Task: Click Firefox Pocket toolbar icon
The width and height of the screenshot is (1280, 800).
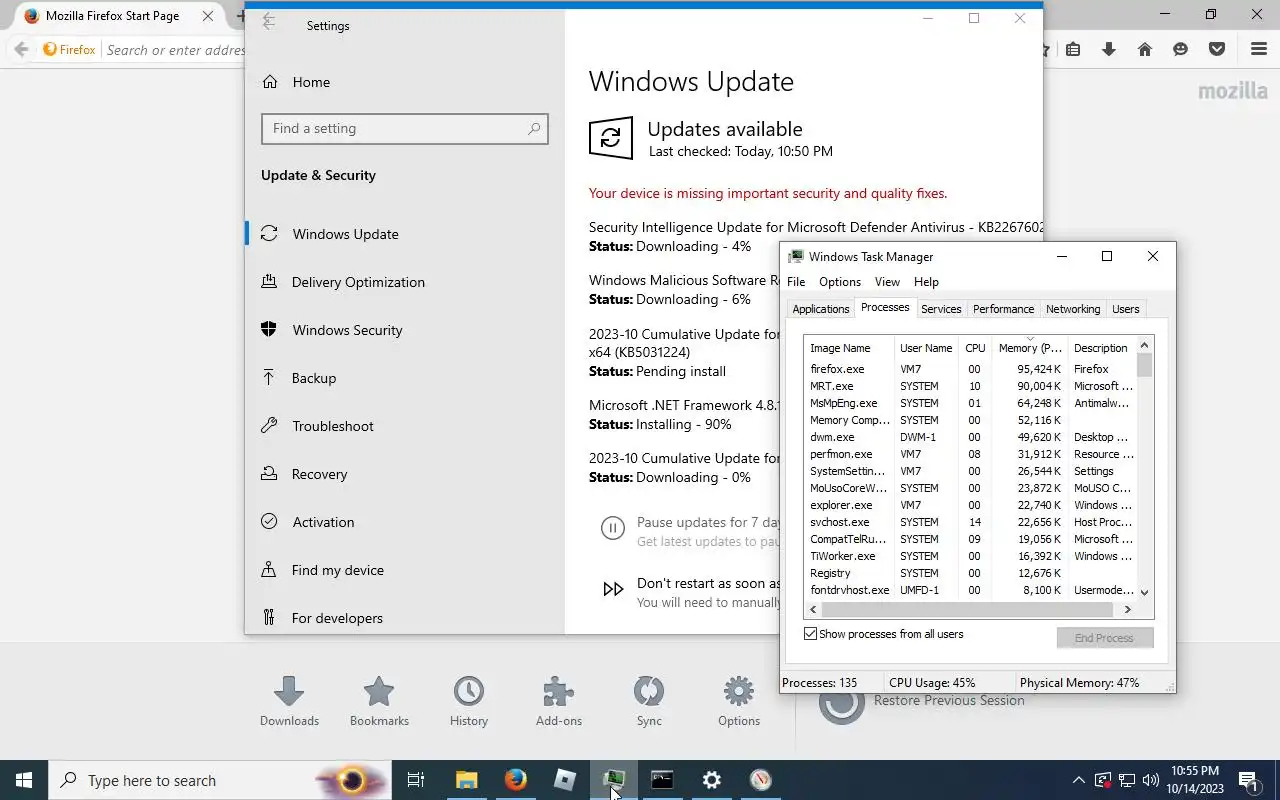Action: pyautogui.click(x=1217, y=49)
